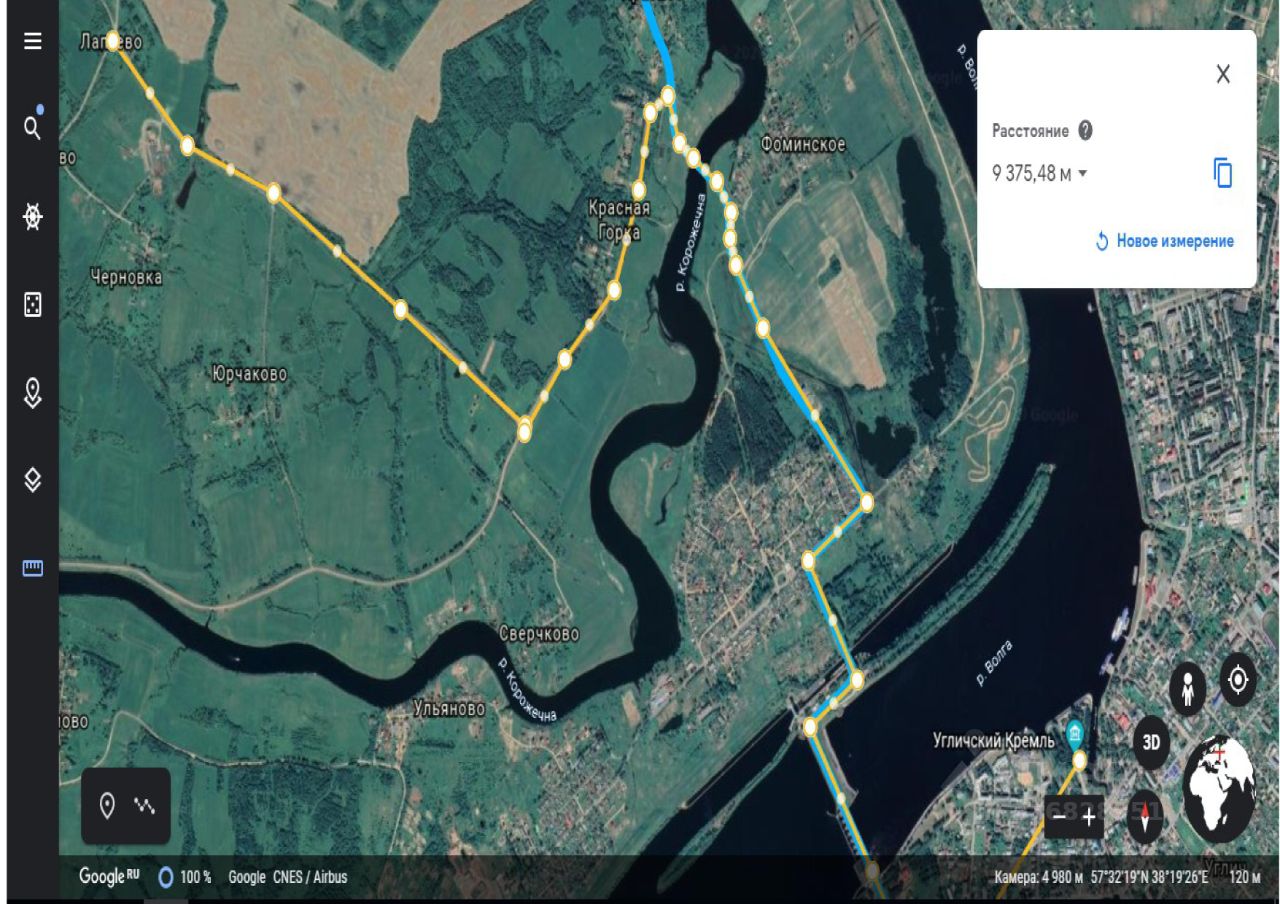The height and width of the screenshot is (904, 1280).
Task: Click the Google logo in status bar
Action: click(109, 878)
